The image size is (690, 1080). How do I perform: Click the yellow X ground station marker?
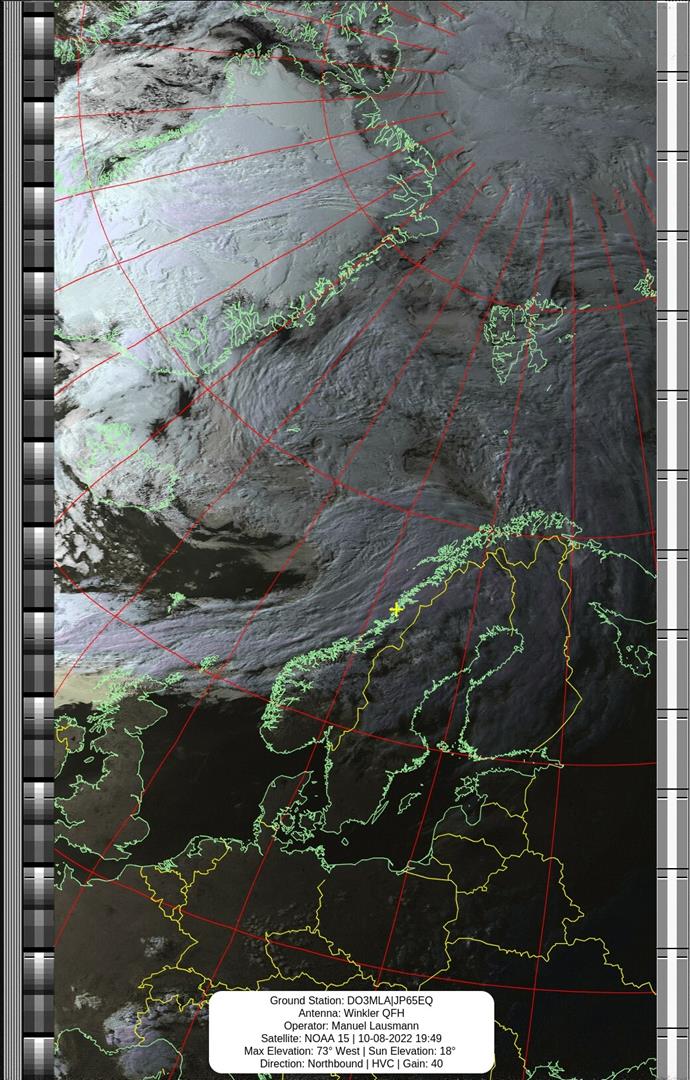tap(395, 609)
